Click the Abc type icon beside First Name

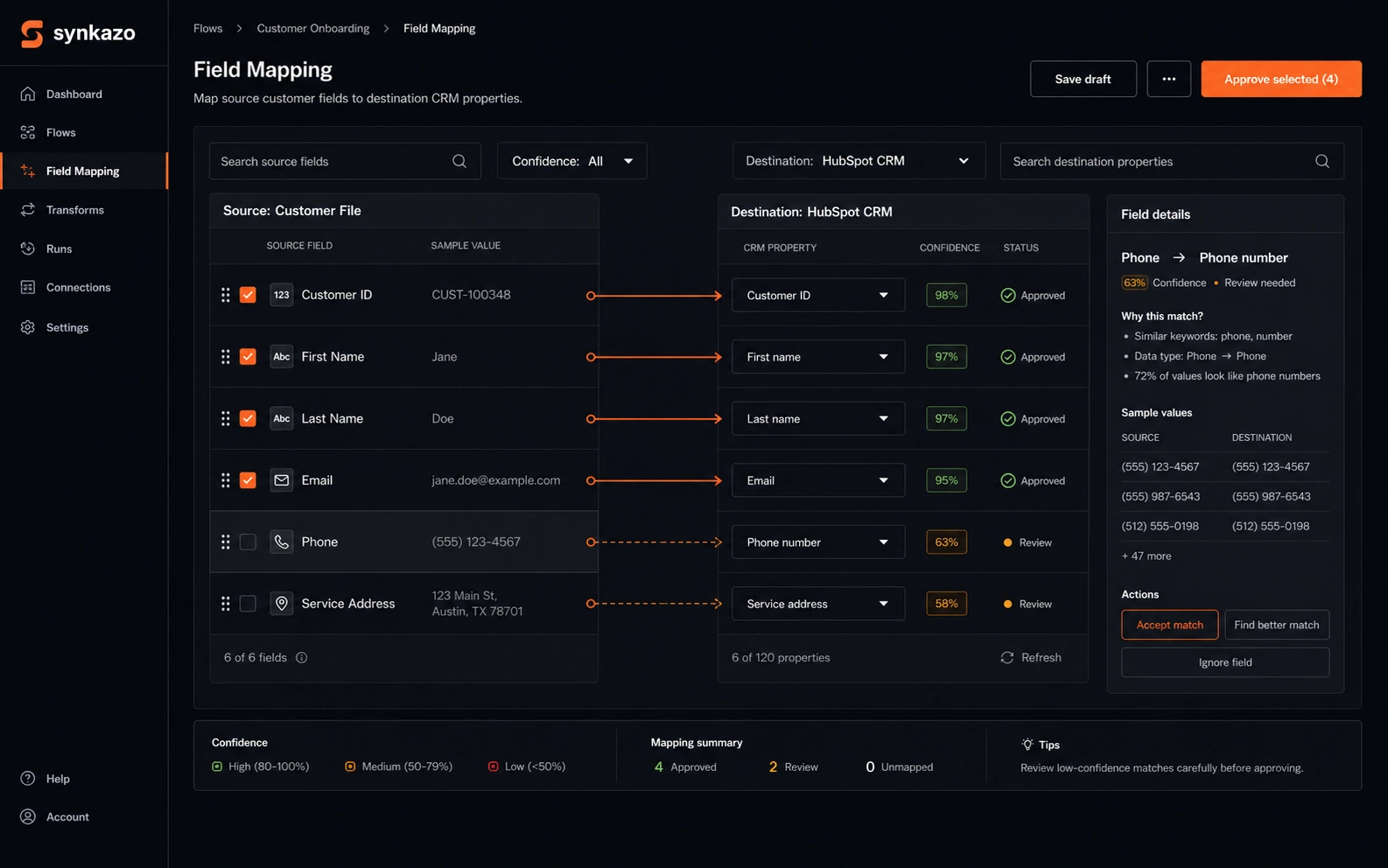pos(281,356)
